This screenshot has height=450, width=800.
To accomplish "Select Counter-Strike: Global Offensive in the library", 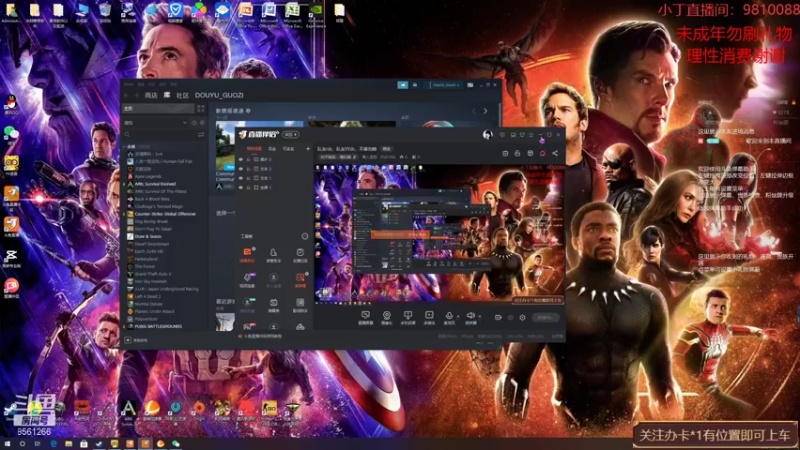I will click(165, 214).
